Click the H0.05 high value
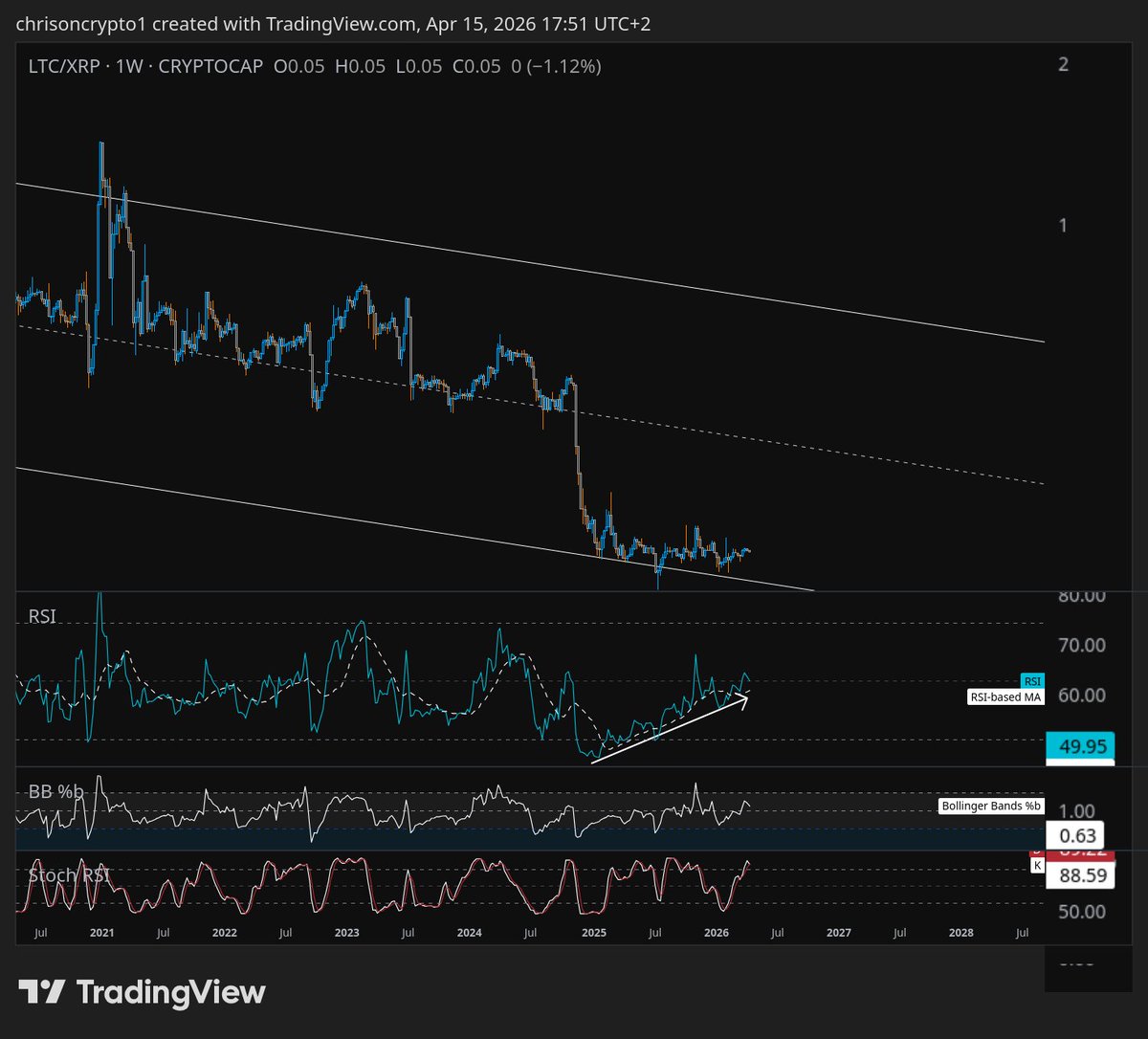Viewport: 1148px width, 1039px height. (x=360, y=67)
